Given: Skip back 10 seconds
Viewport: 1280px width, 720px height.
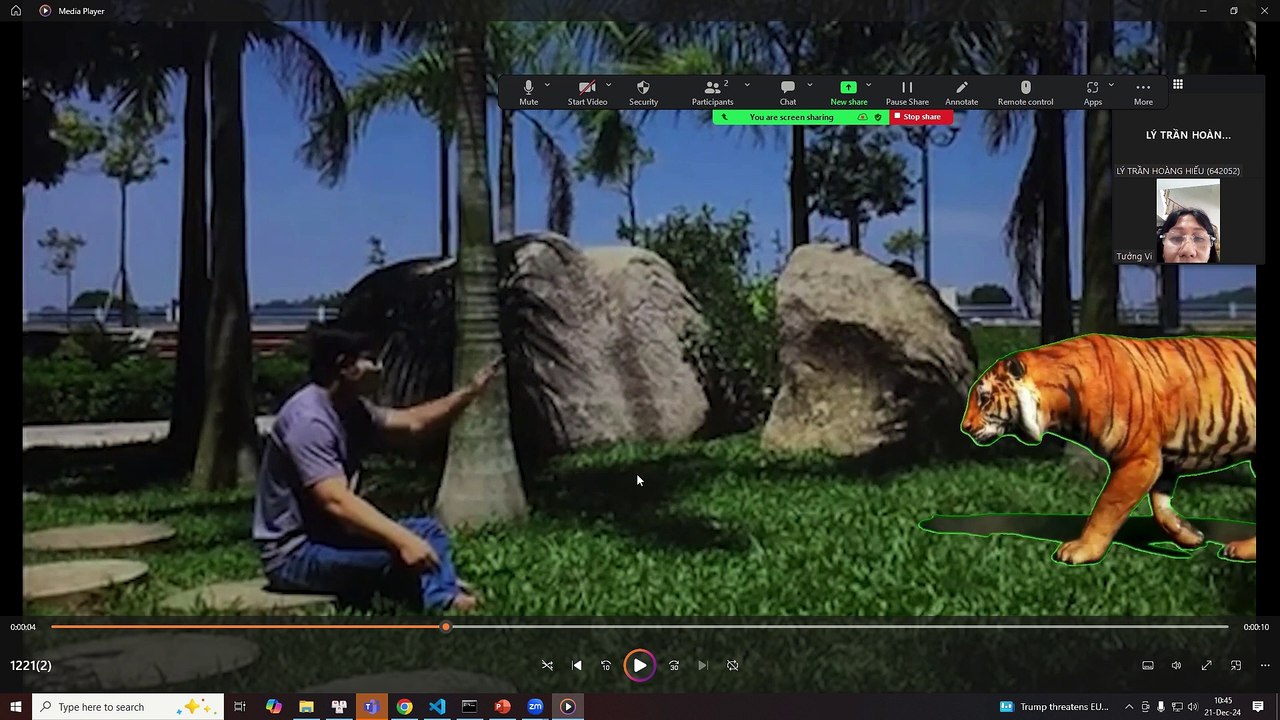Looking at the screenshot, I should point(606,665).
